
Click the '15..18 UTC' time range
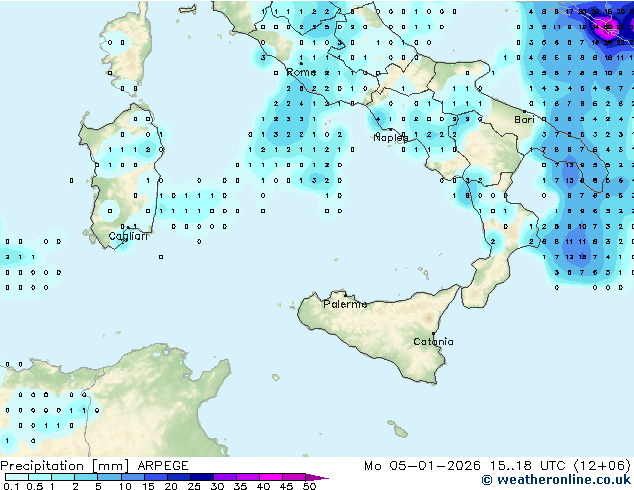(528, 466)
